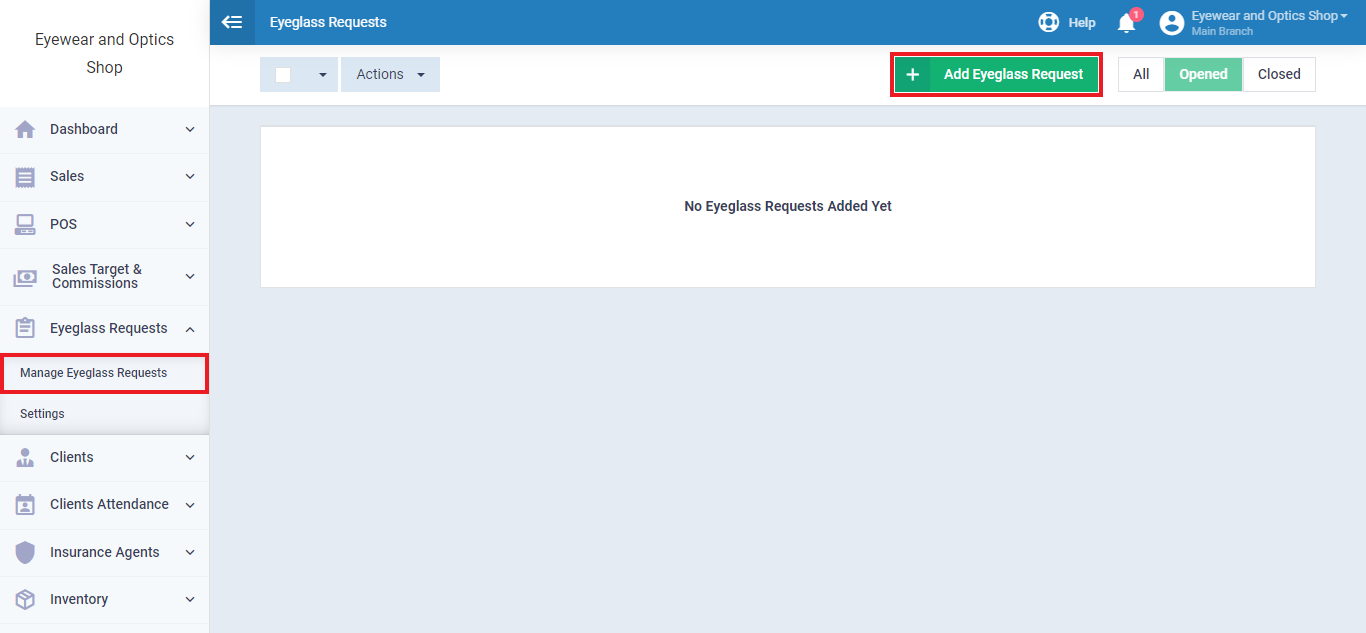
Task: Expand the POS menu chevron
Action: (190, 224)
